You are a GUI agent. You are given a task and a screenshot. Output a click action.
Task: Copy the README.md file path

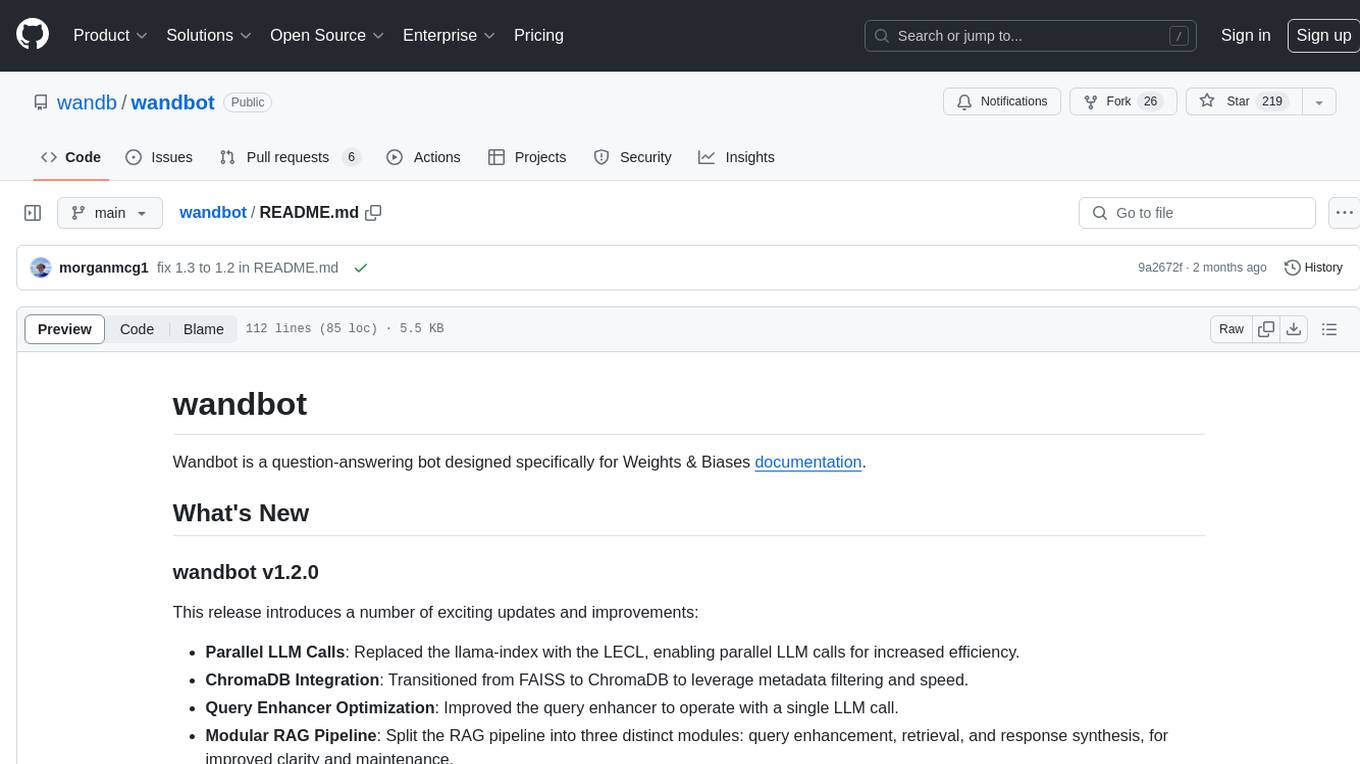(374, 212)
